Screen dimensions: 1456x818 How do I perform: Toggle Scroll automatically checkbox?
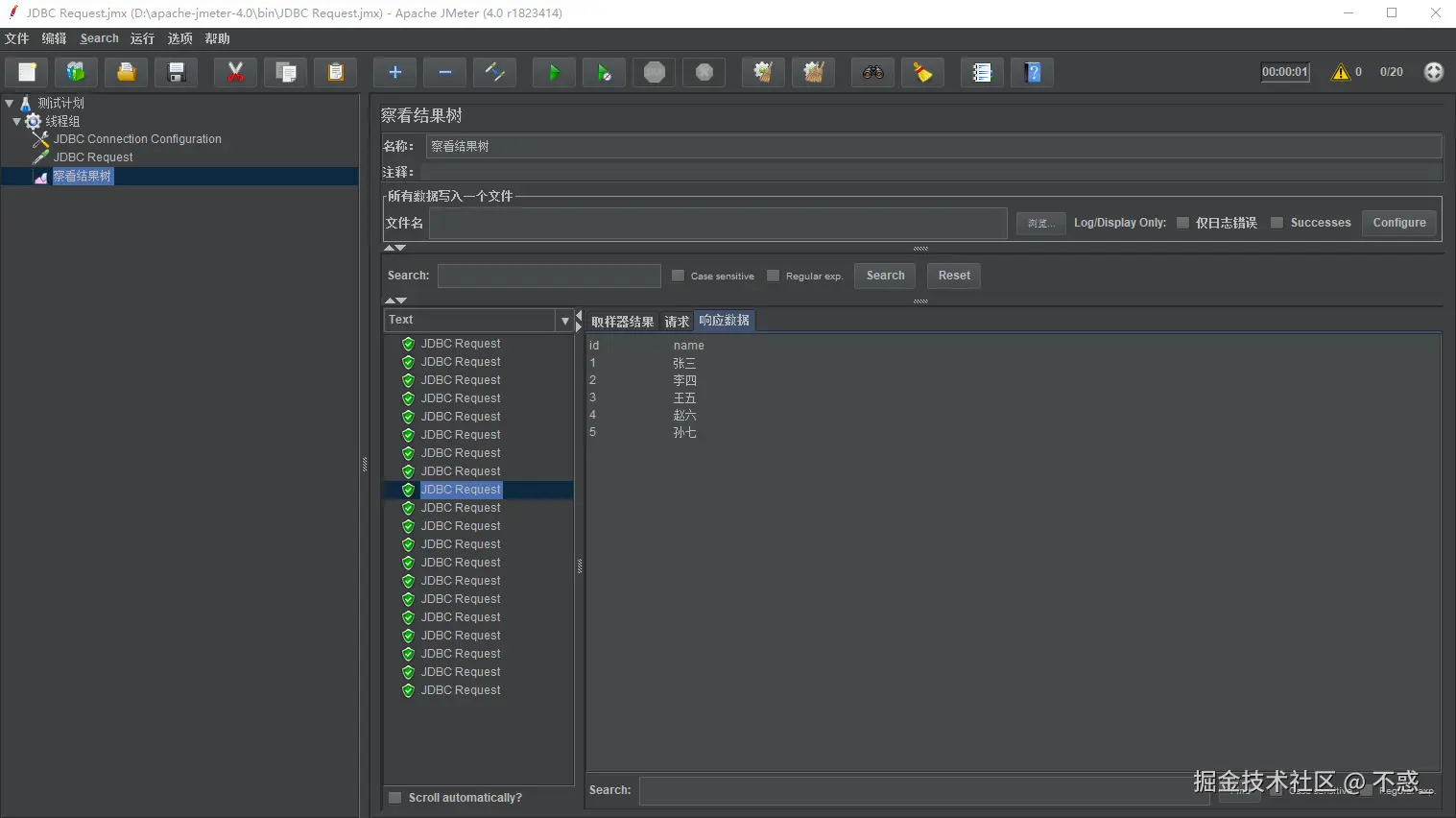(x=394, y=798)
